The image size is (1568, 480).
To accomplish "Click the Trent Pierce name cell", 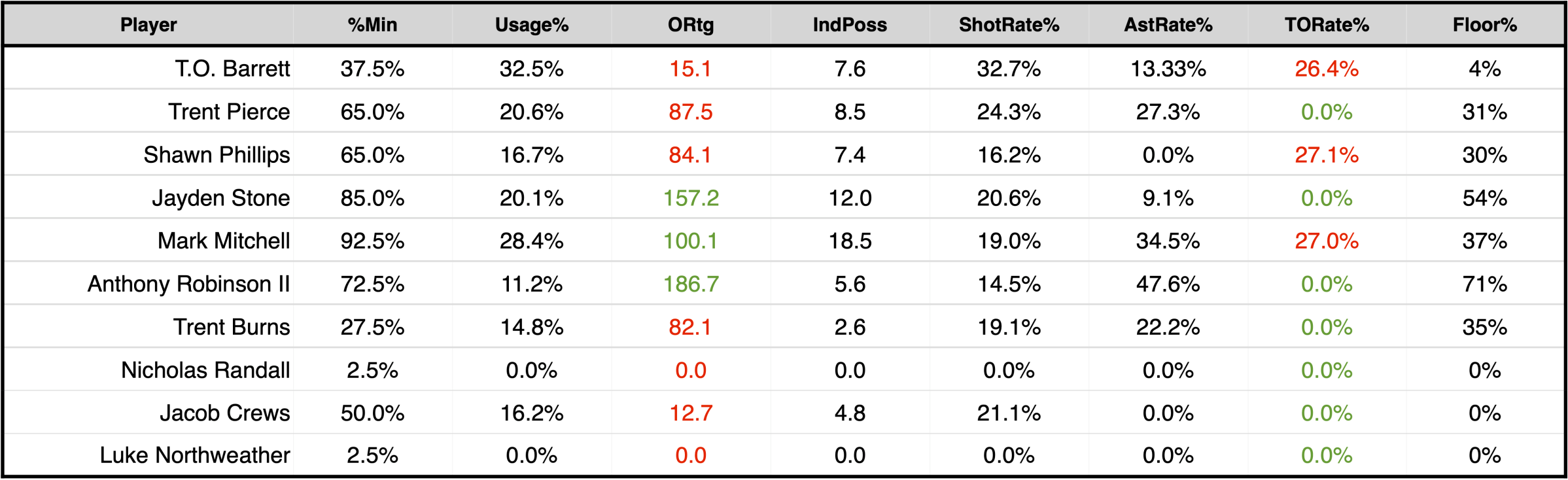I will point(229,112).
